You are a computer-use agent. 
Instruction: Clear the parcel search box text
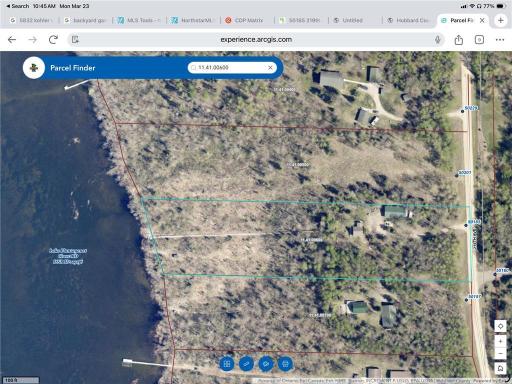270,68
